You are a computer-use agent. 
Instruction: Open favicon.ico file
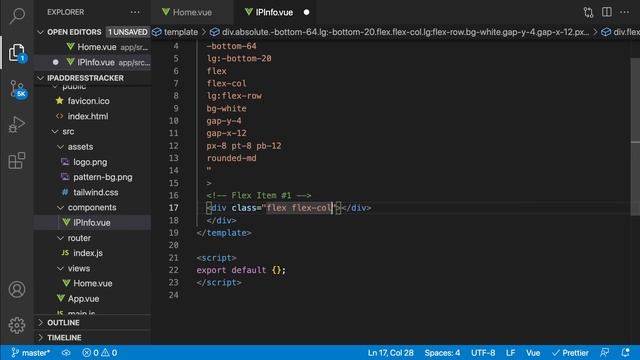click(x=89, y=101)
